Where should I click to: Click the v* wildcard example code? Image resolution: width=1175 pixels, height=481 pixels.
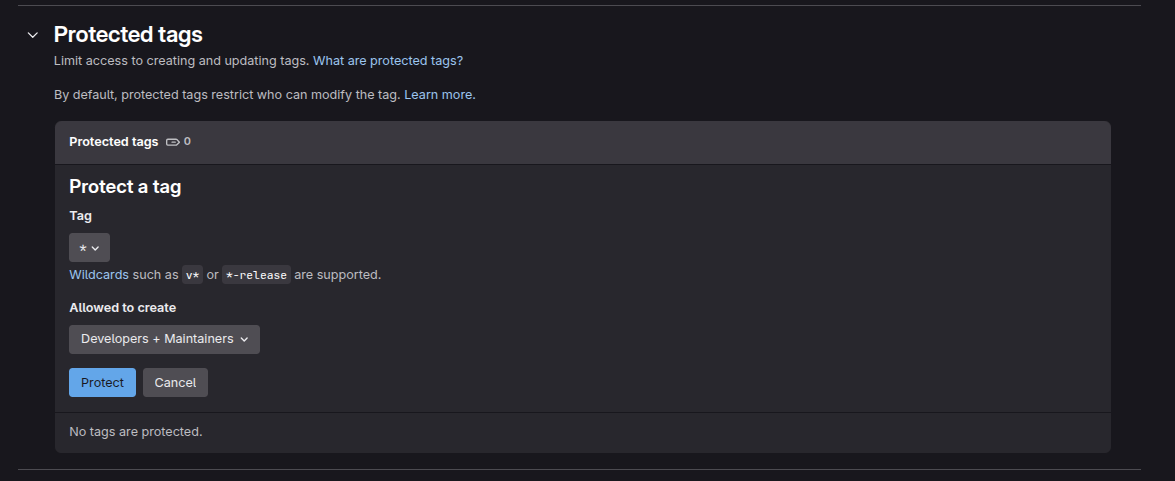click(193, 275)
